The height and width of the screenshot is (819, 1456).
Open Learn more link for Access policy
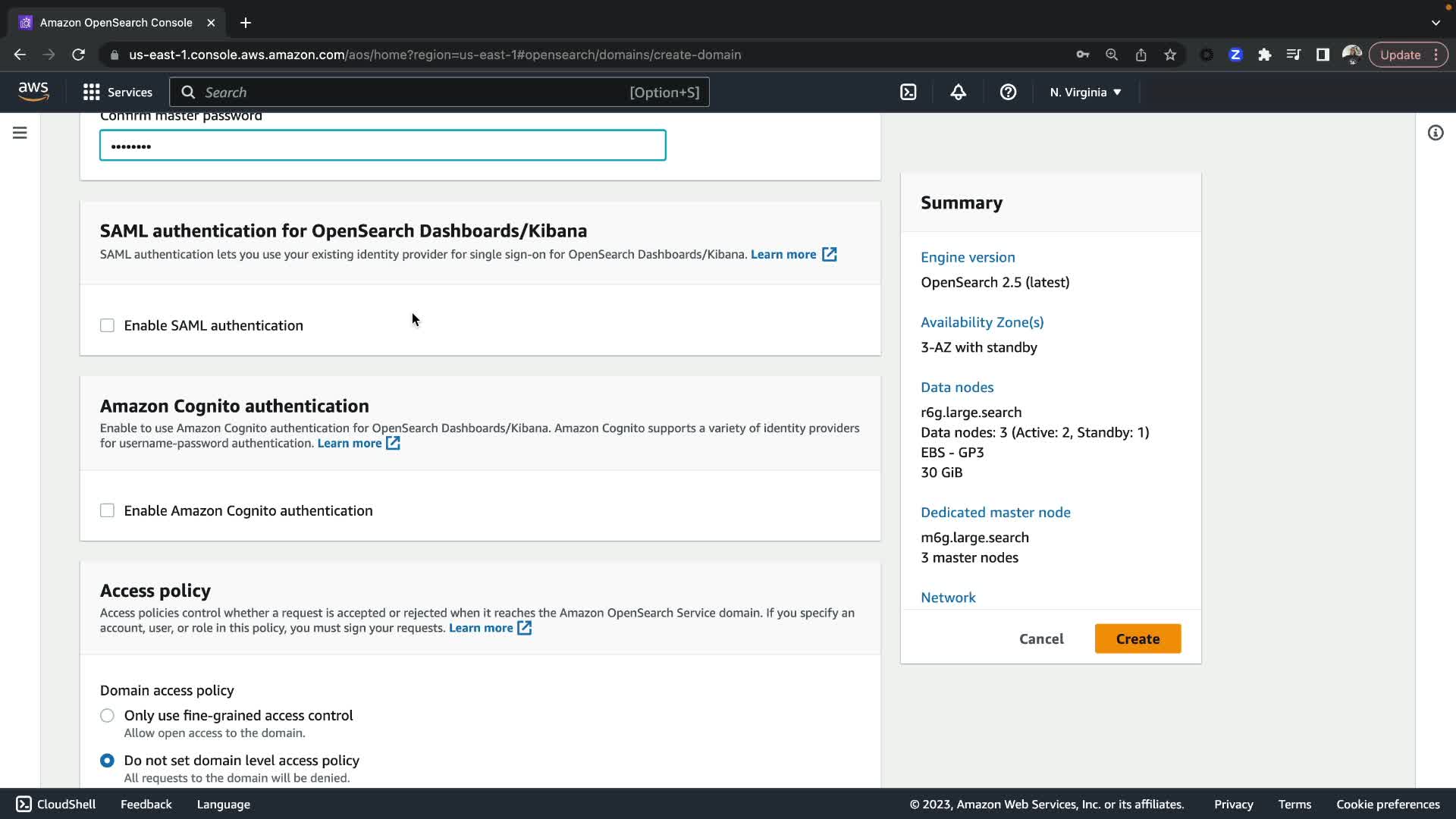(x=481, y=628)
